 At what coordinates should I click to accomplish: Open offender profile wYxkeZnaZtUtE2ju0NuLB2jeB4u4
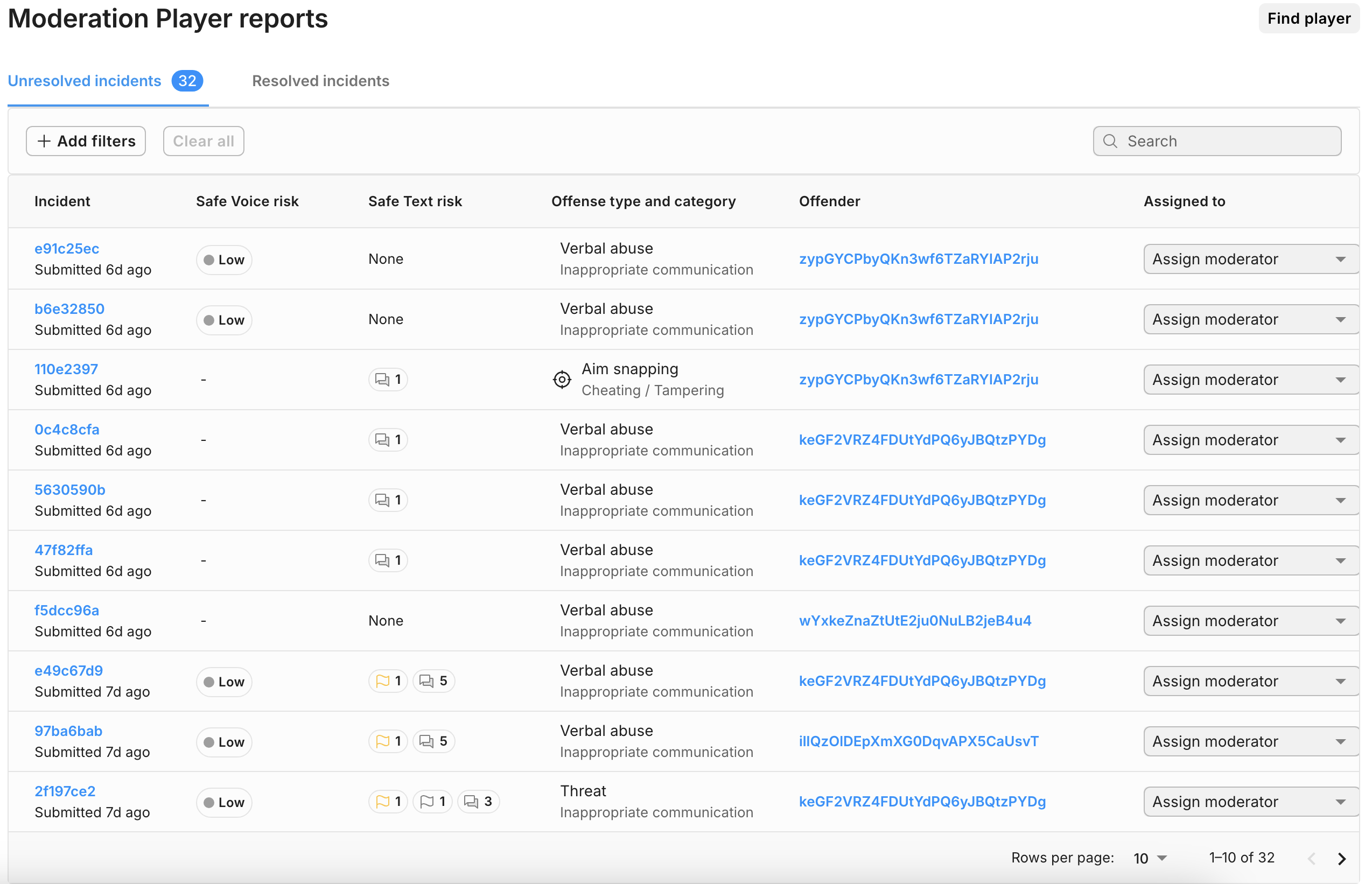[x=915, y=621]
